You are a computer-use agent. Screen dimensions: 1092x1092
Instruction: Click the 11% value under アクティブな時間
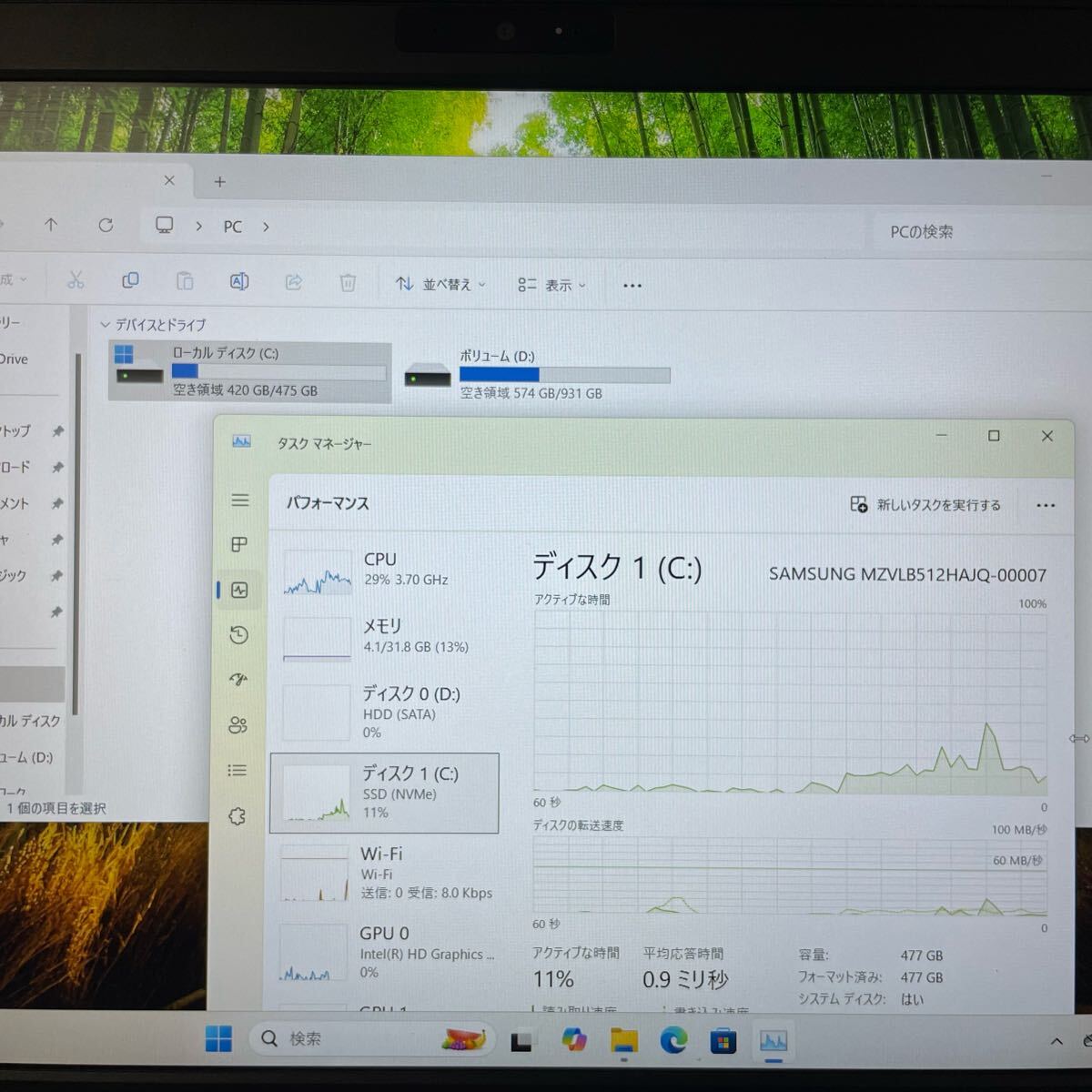[553, 980]
